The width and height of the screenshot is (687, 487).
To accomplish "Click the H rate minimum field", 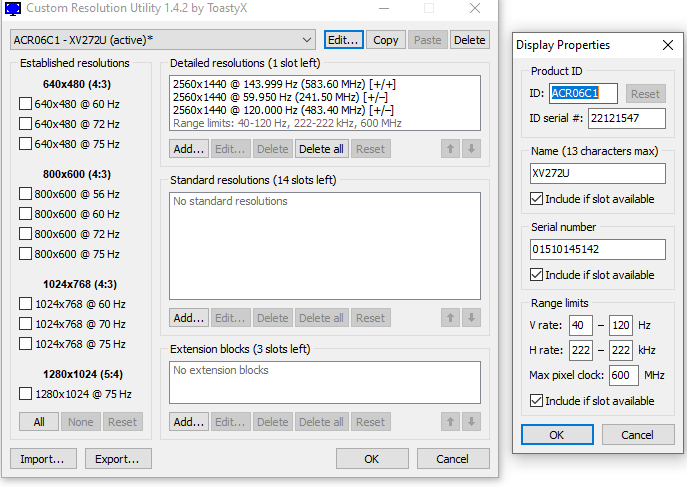I will click(581, 350).
